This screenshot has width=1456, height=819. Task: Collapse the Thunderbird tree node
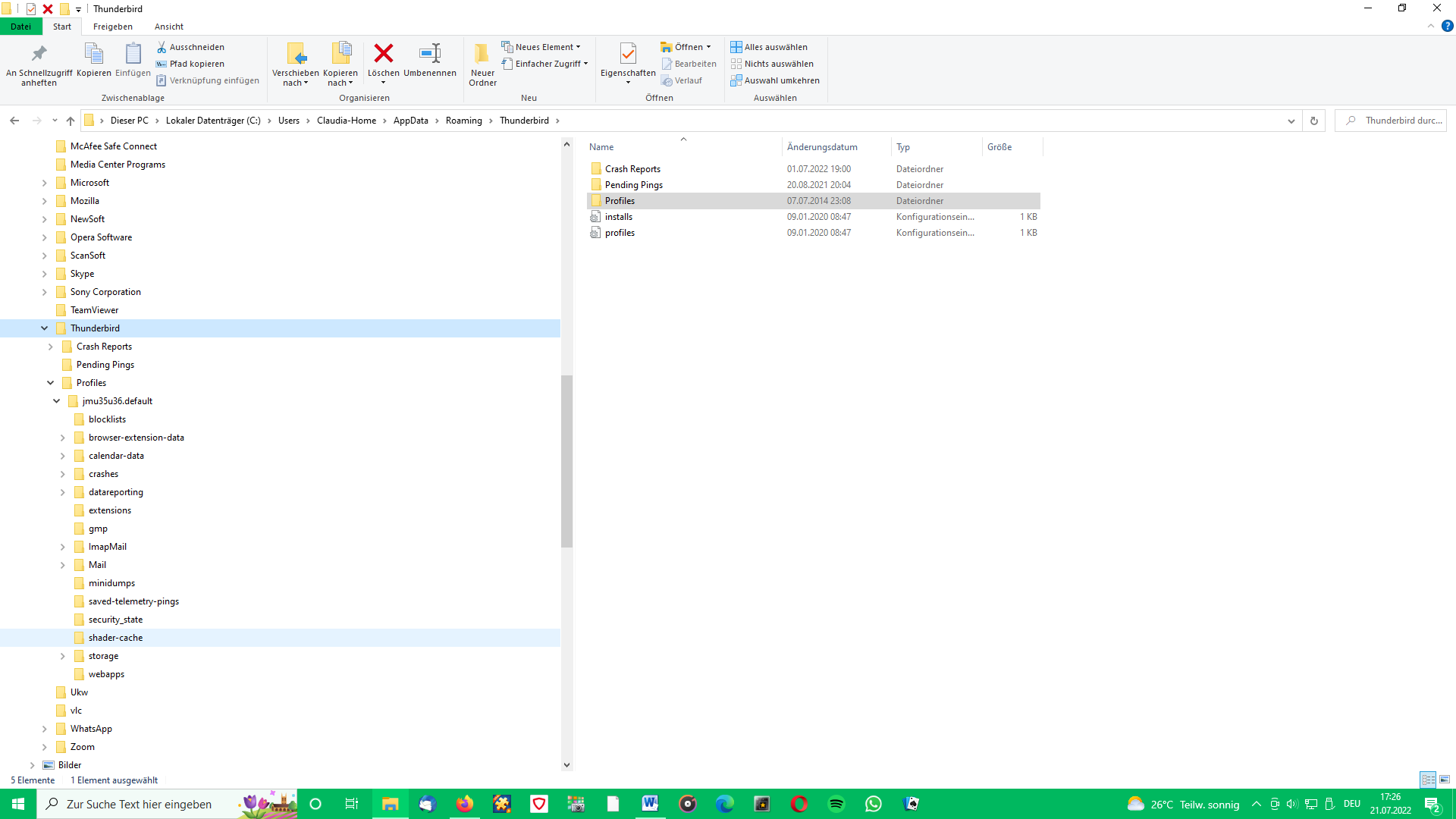(44, 328)
